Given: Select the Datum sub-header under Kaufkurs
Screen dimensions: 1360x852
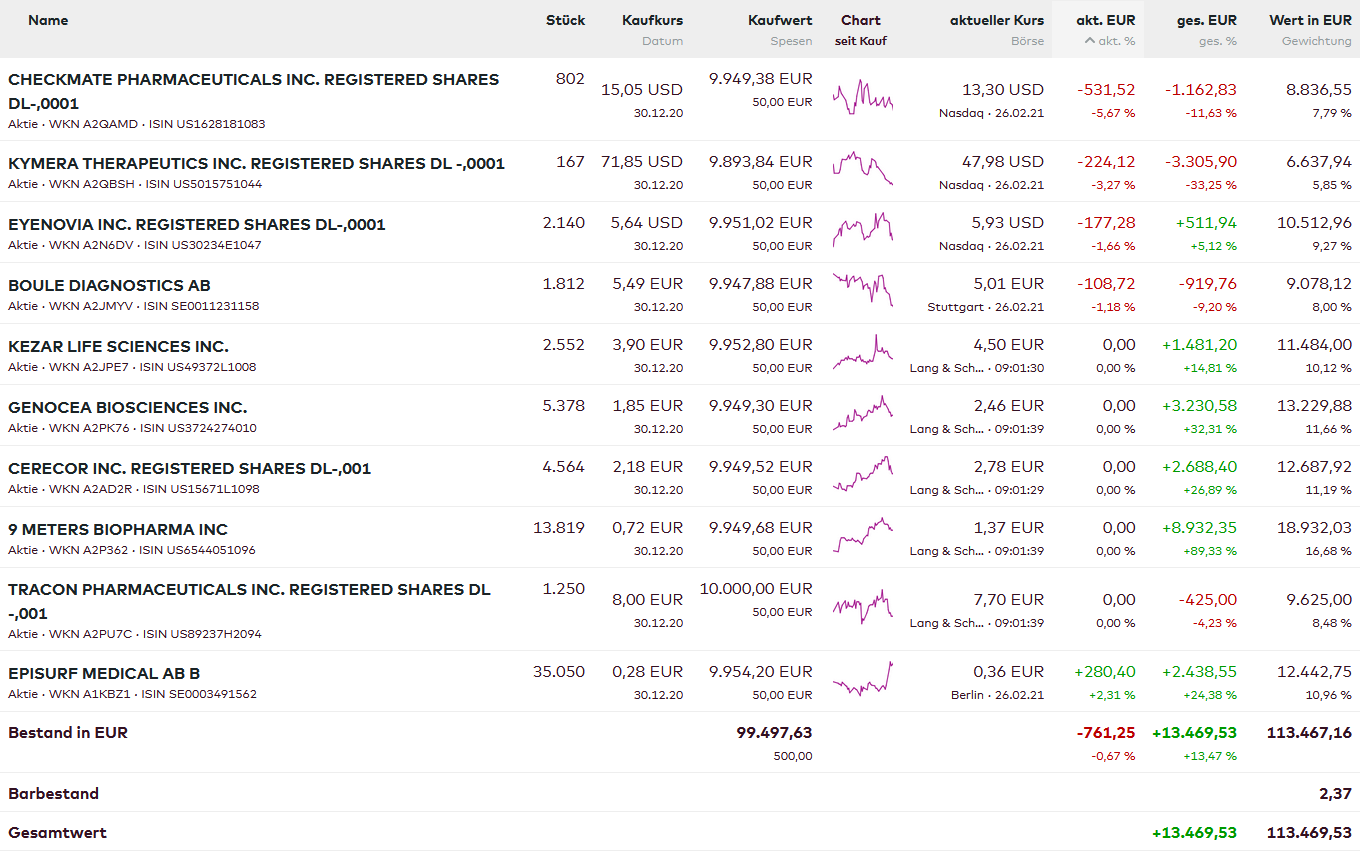Looking at the screenshot, I should [x=663, y=41].
